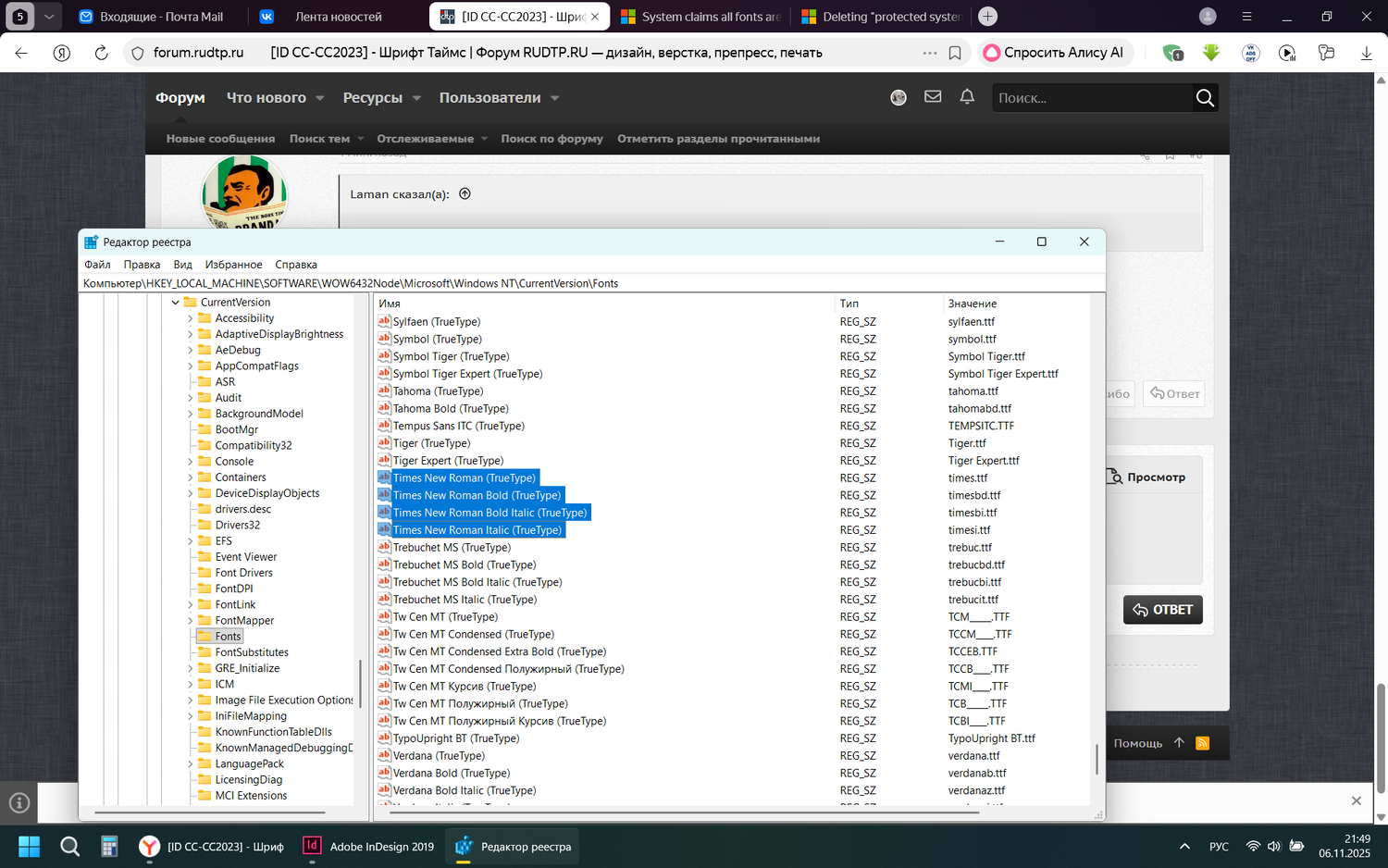Click Отметить разделы прочитанными link
Viewport: 1388px width, 868px height.
[x=718, y=139]
